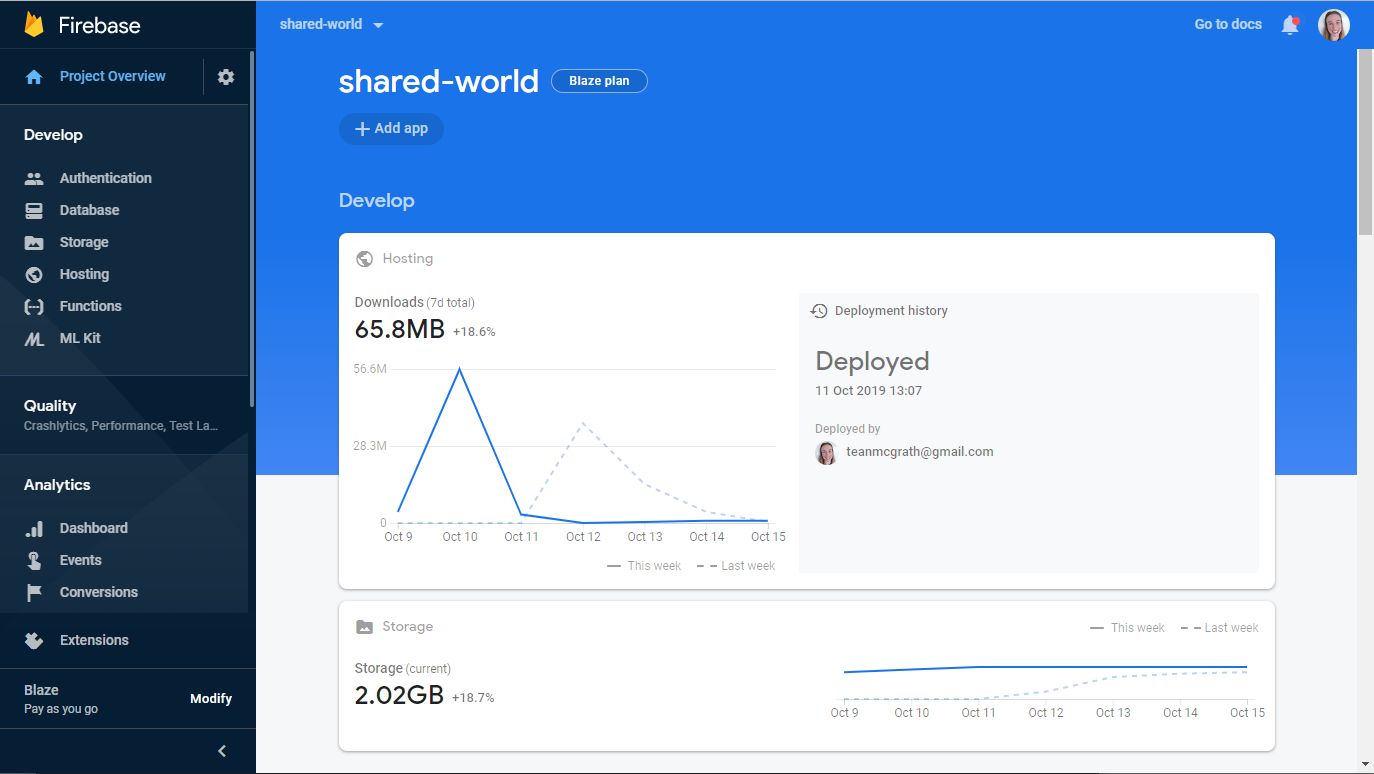Open project settings gear icon
The height and width of the screenshot is (774, 1374).
tap(226, 77)
